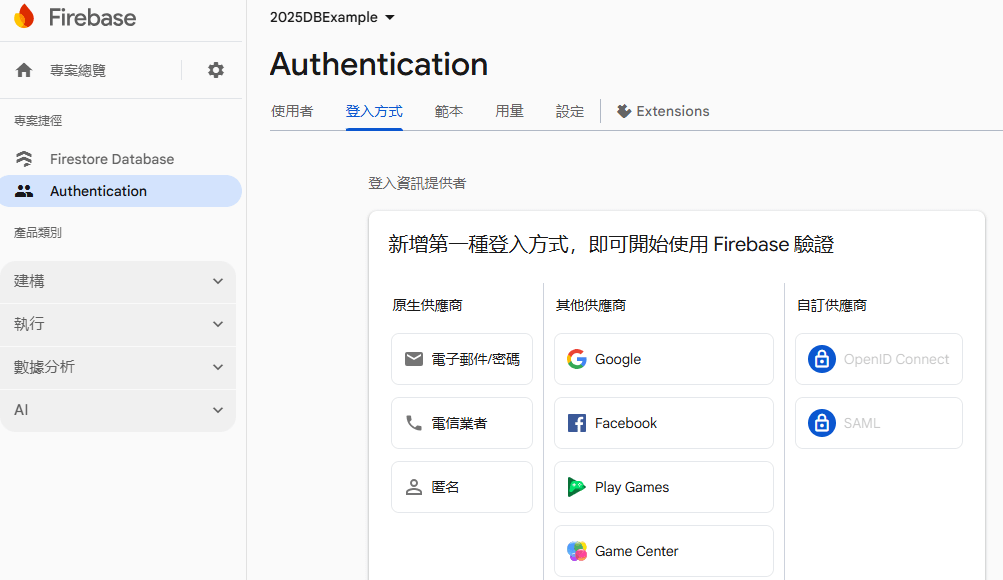Screen dimensions: 1003x580
Task: Click the 其他供應商 column heading
Action: [591, 306]
